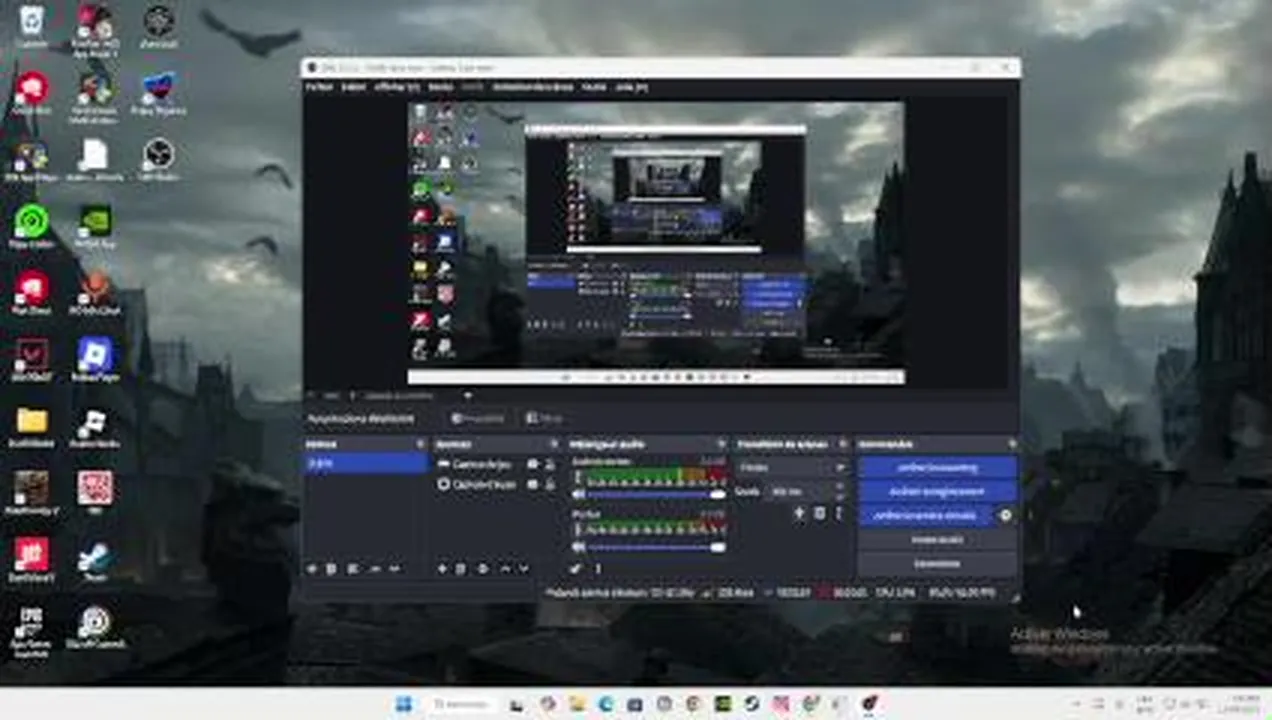Toggle the virtual camera button
1272x720 pixels.
pos(926,515)
